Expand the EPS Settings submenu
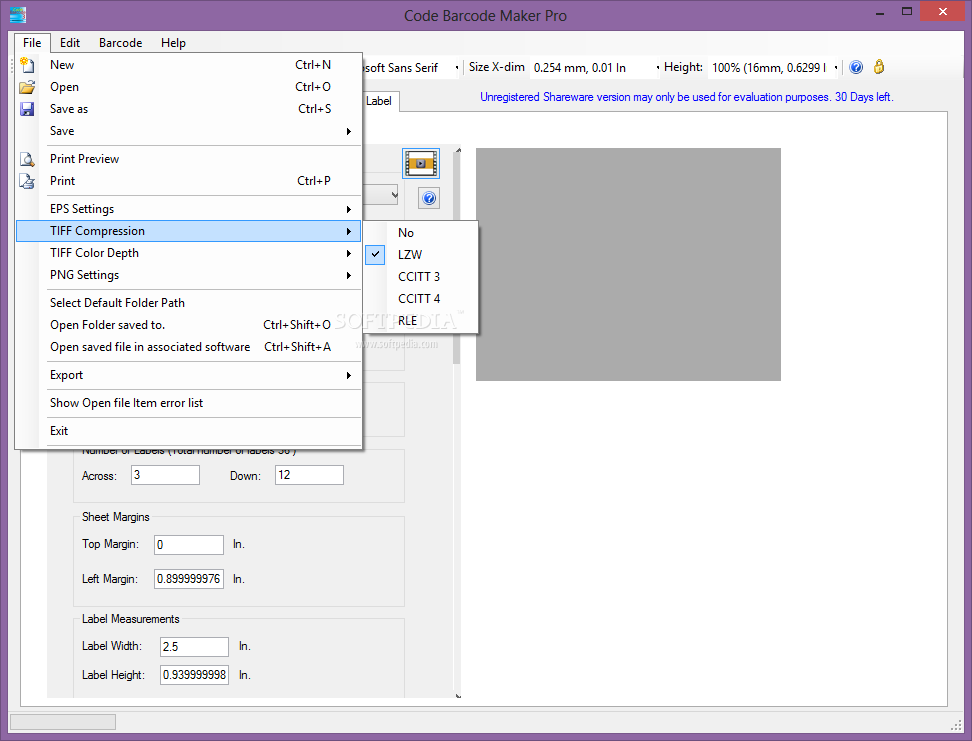The image size is (972, 741). tap(188, 209)
